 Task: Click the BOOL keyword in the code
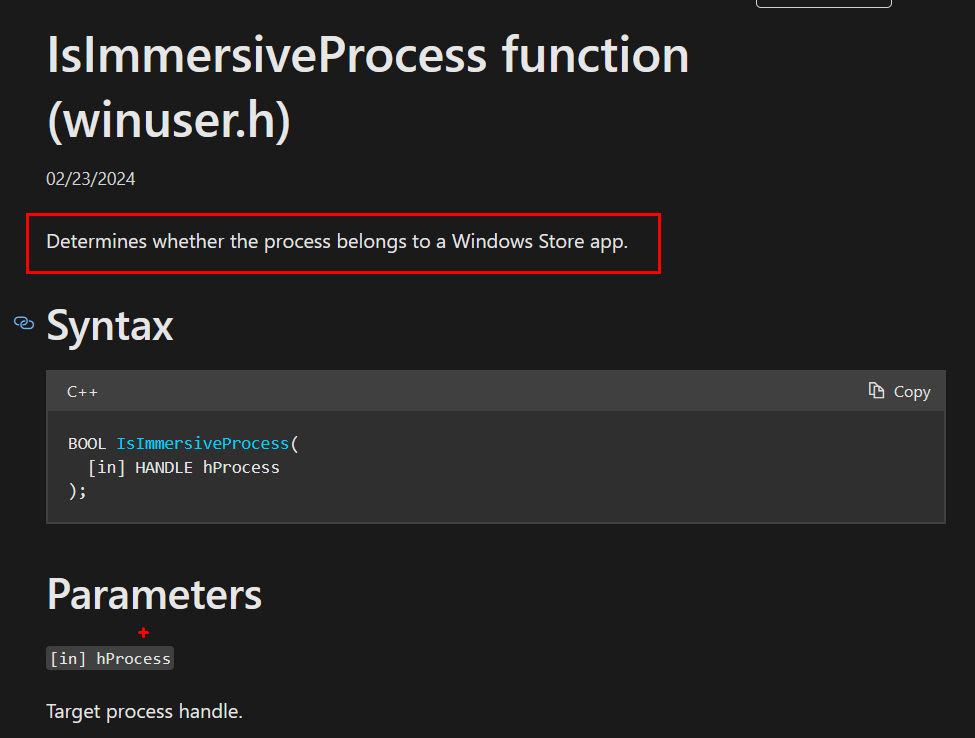88,443
